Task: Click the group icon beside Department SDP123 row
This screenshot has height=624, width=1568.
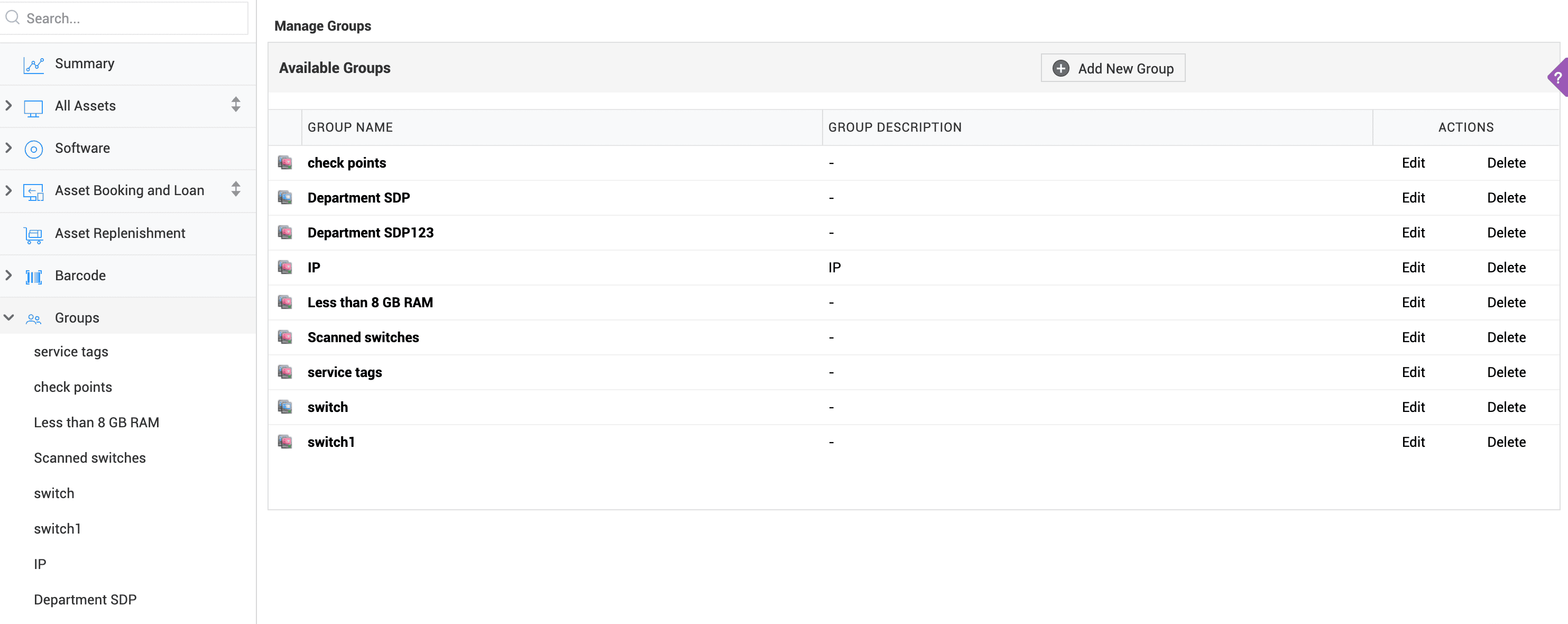Action: (285, 232)
